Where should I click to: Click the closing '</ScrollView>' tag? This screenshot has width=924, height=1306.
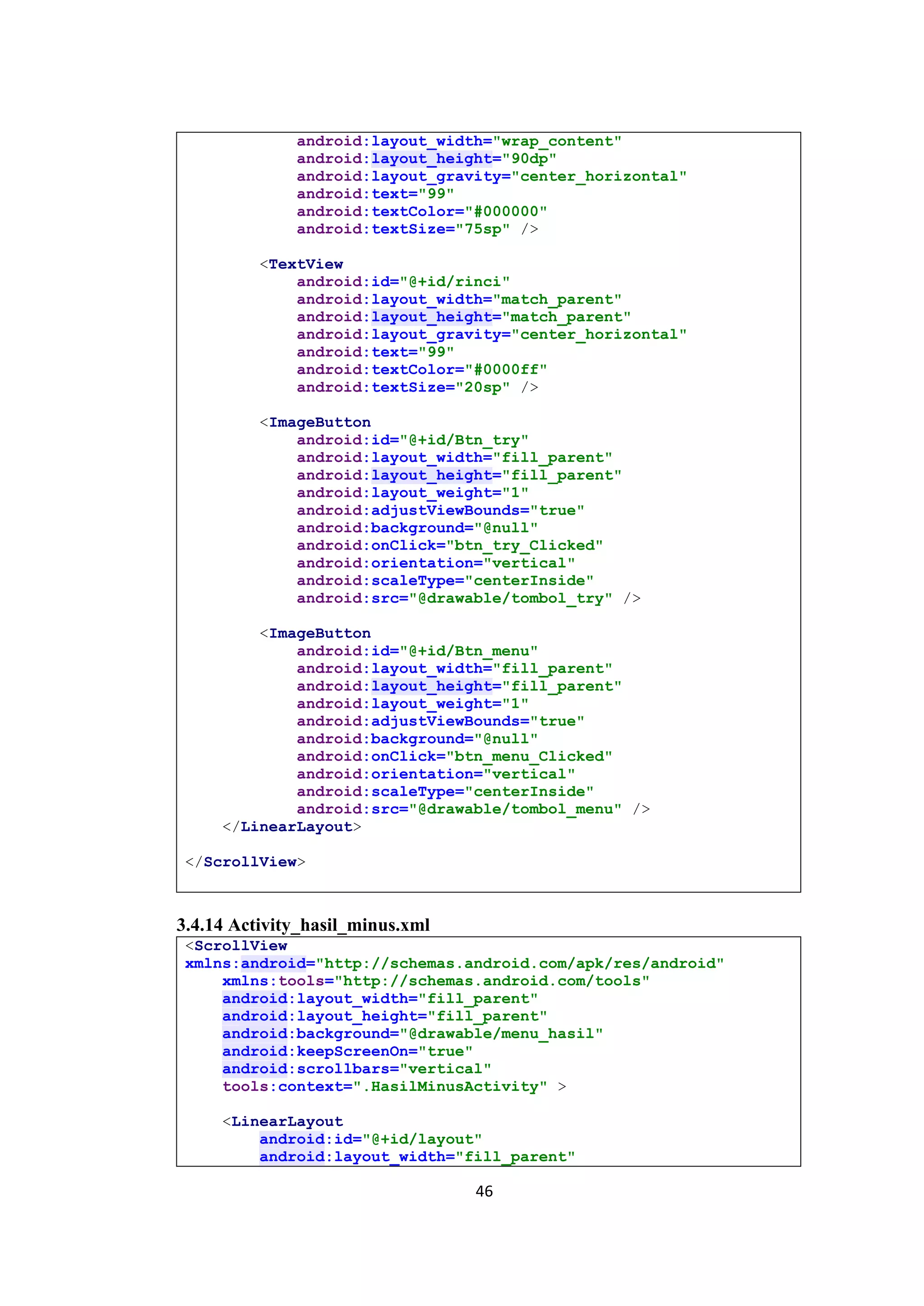[x=245, y=862]
